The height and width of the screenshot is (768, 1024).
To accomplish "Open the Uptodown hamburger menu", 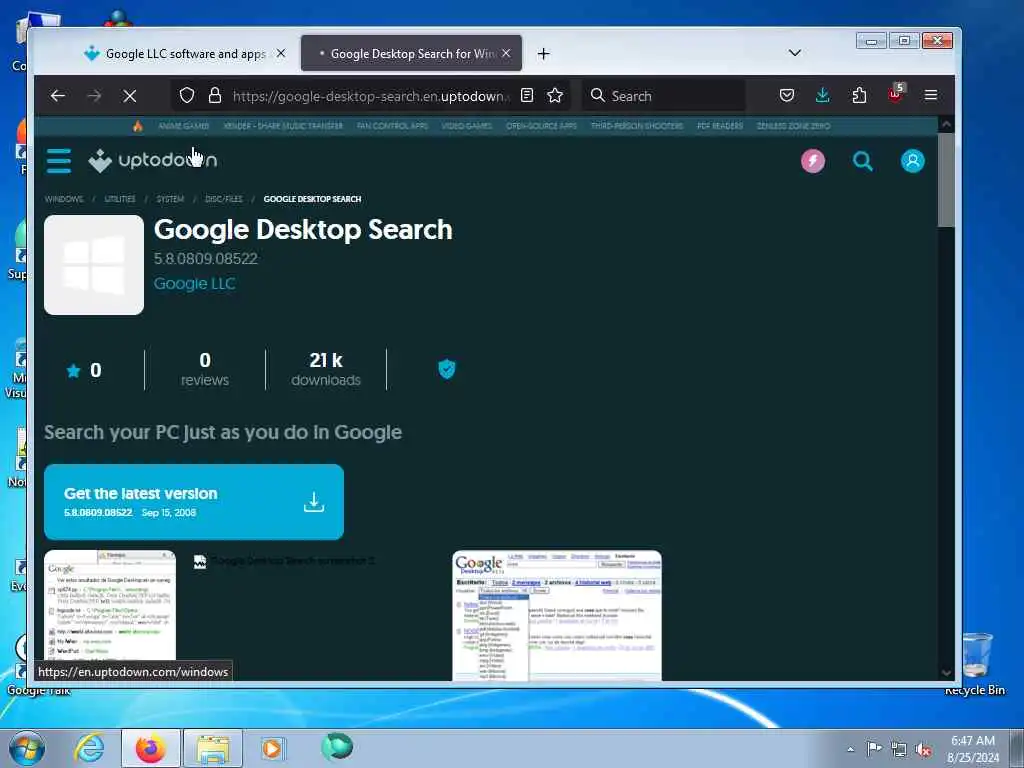I will (59, 161).
